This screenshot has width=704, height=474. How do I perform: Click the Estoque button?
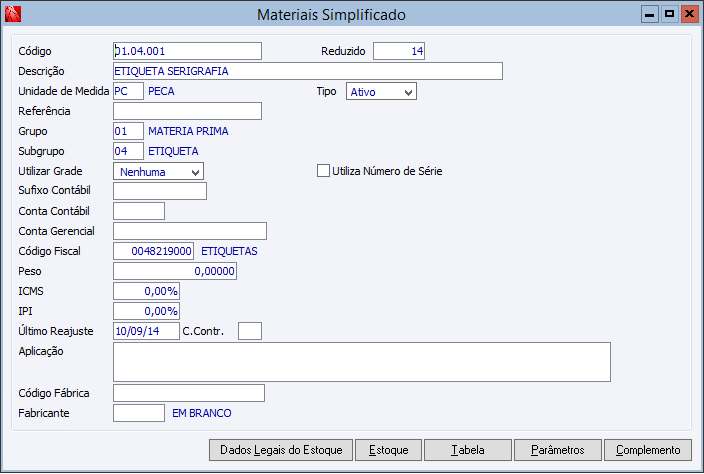coord(388,450)
